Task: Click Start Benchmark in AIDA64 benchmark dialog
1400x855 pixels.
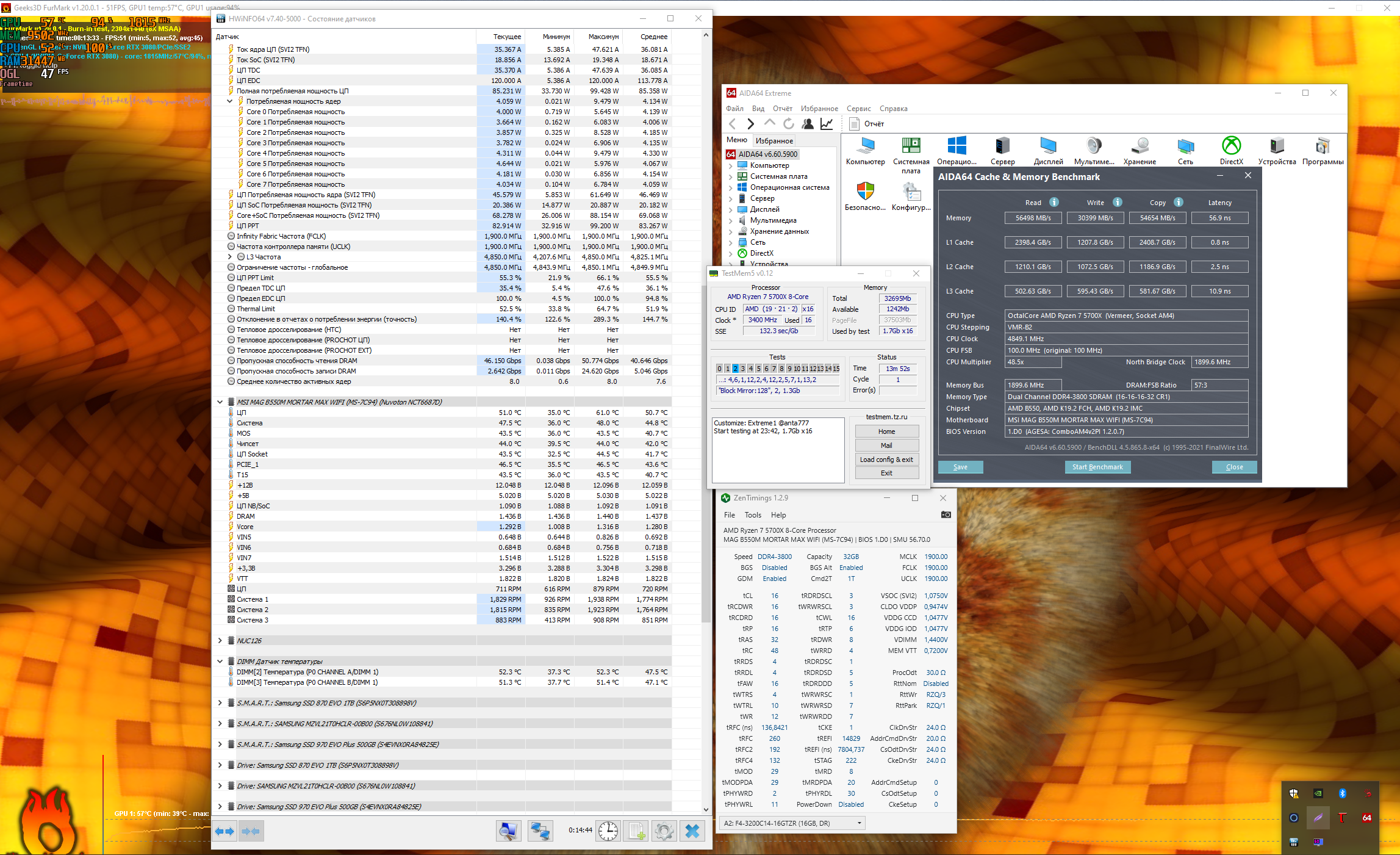Action: coord(1097,467)
